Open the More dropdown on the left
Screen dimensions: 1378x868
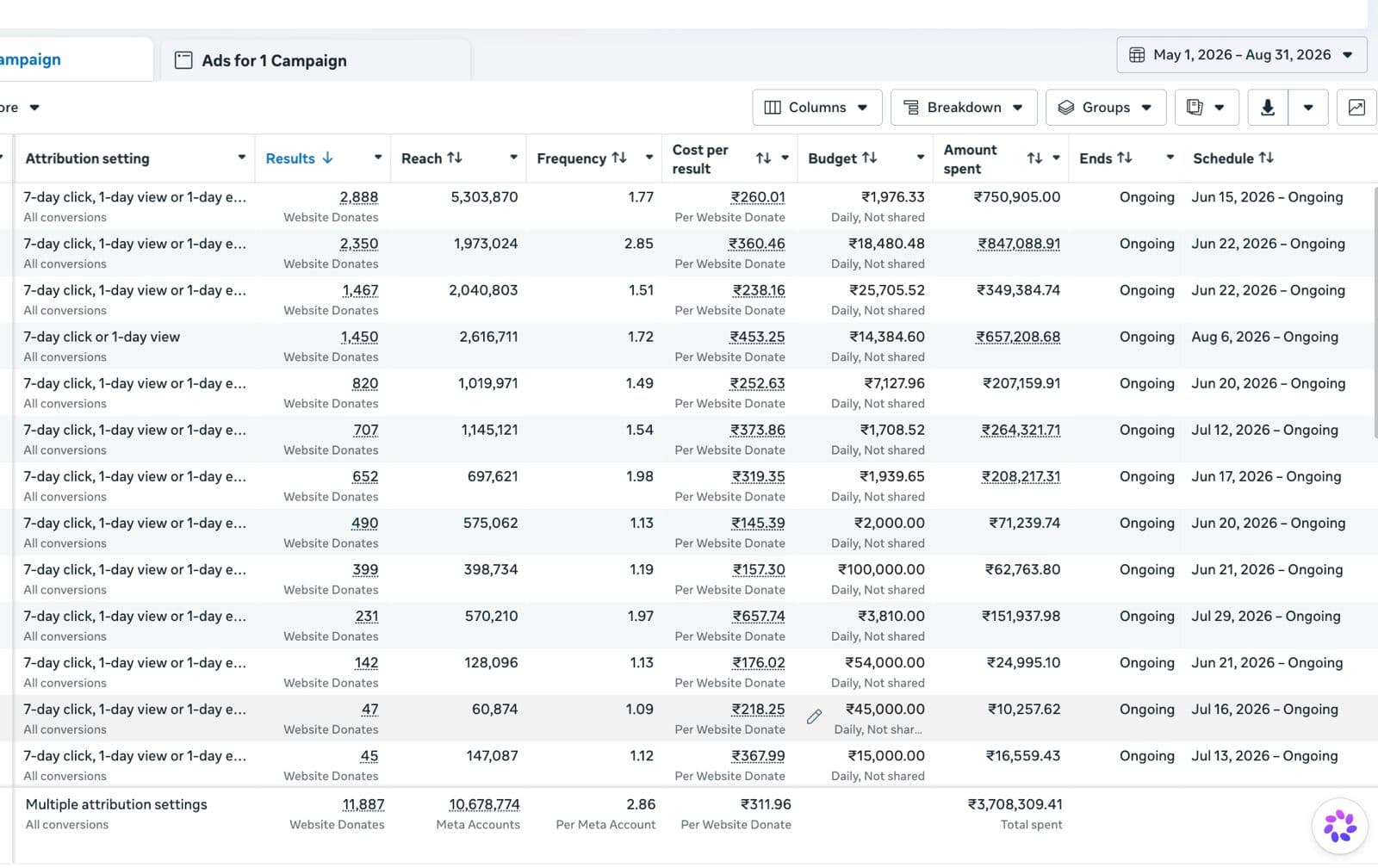tap(21, 108)
